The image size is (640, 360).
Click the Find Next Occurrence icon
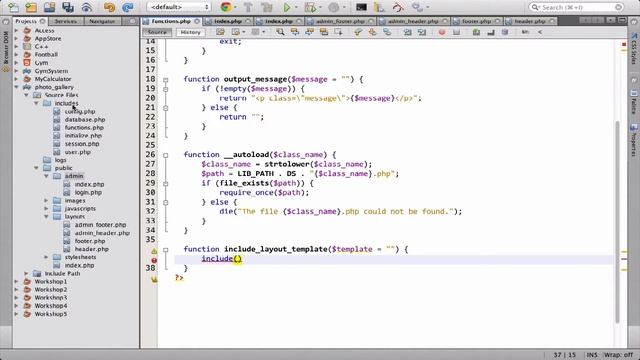(309, 32)
